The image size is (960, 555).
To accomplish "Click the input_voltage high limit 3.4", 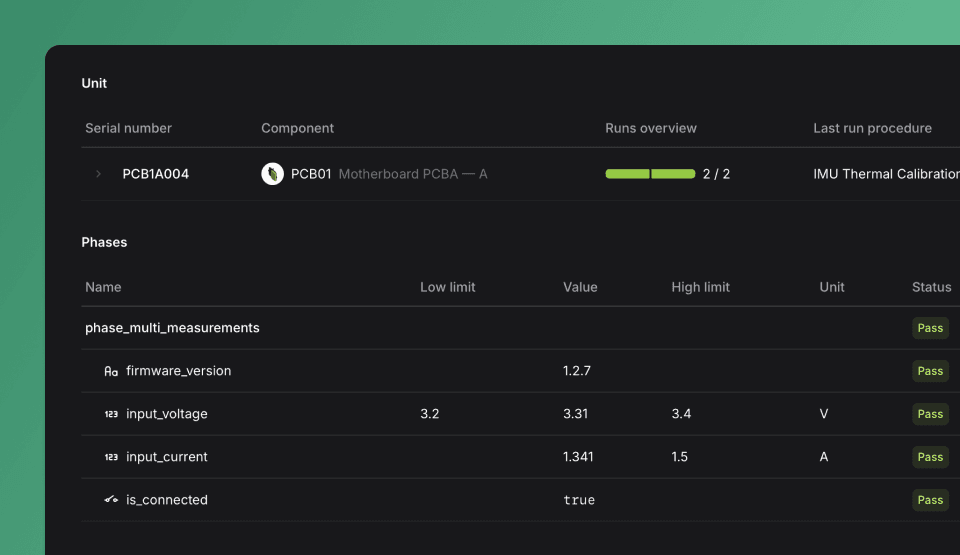I will coord(681,414).
